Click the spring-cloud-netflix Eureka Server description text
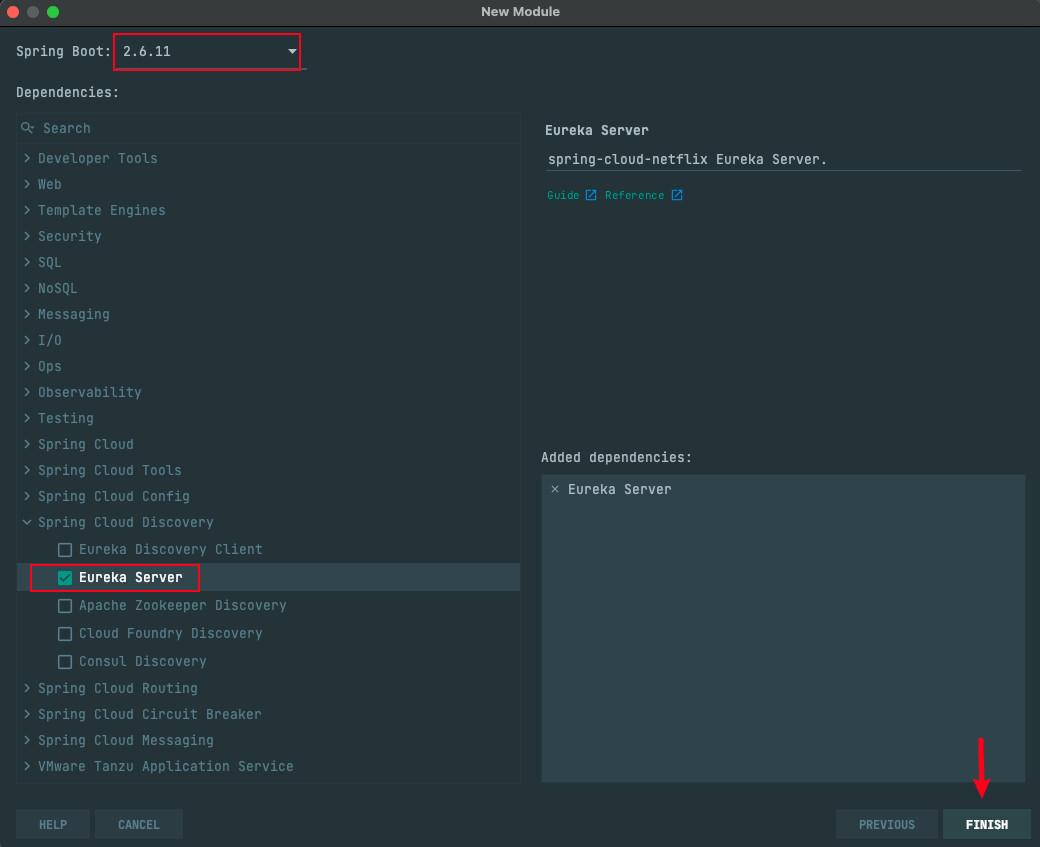The height and width of the screenshot is (847, 1040). coord(687,159)
